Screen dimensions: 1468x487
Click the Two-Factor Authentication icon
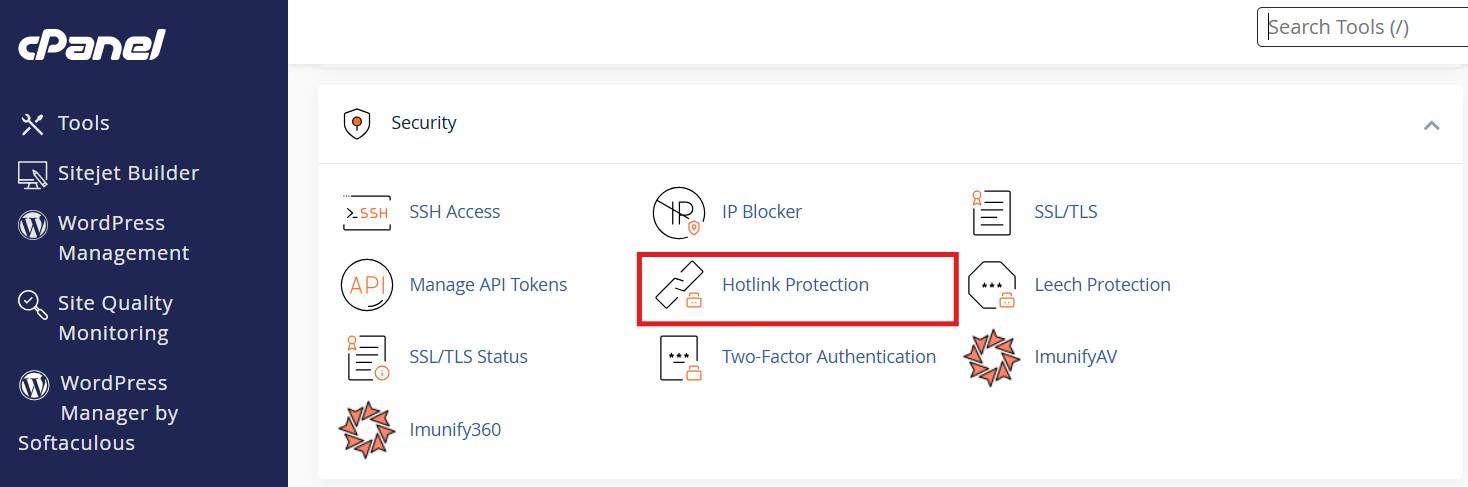681,357
